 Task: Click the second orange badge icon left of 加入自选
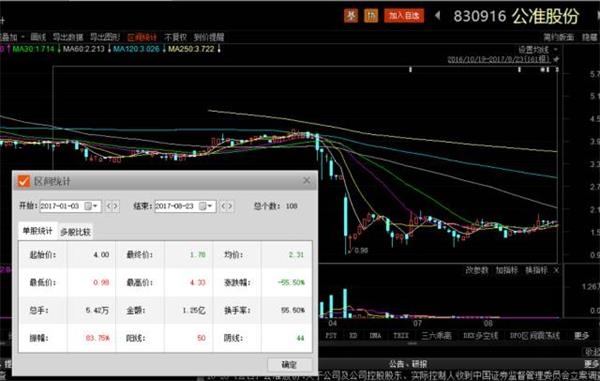pos(371,16)
